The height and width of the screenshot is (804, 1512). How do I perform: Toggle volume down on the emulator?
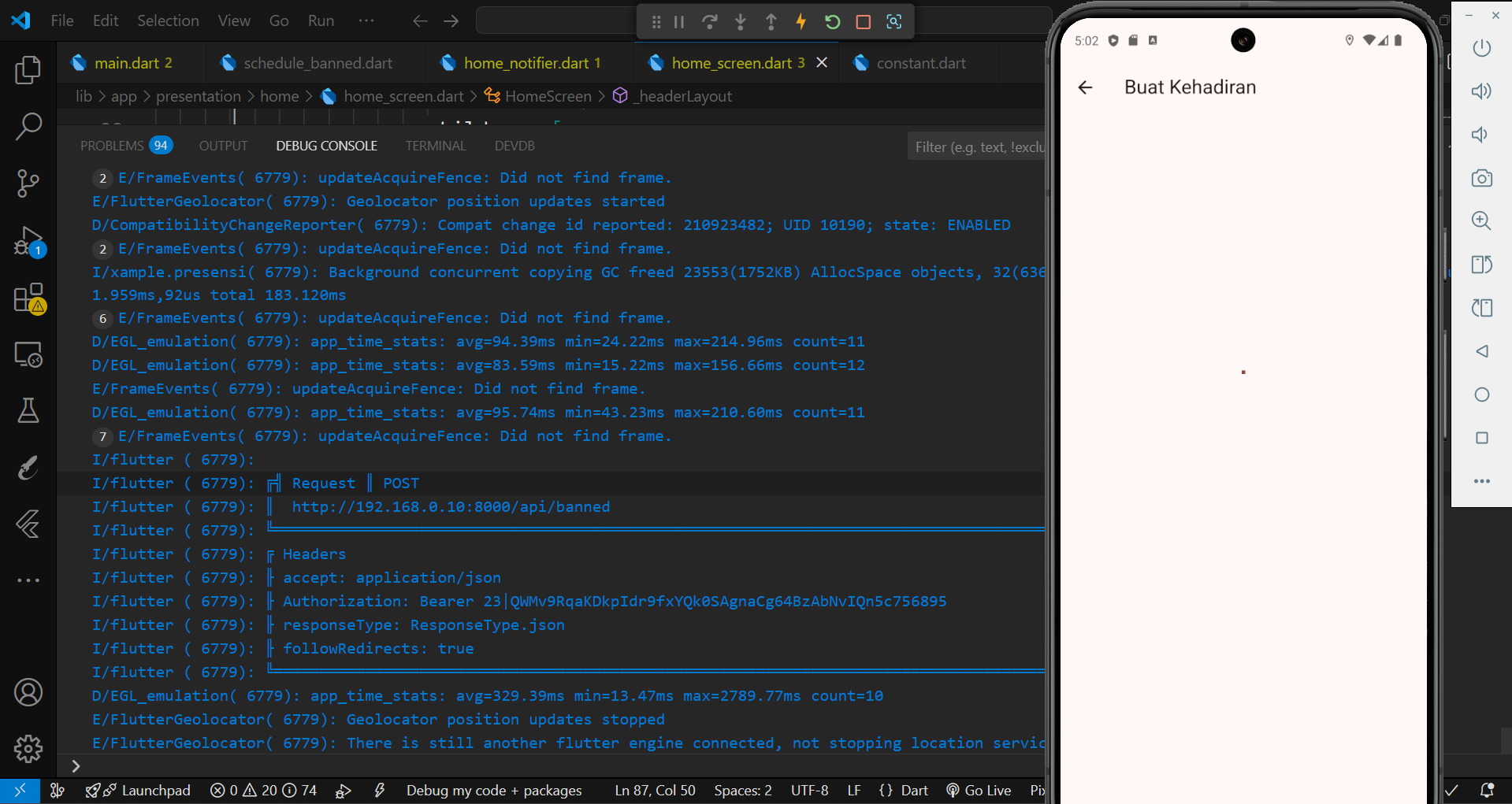pyautogui.click(x=1481, y=135)
